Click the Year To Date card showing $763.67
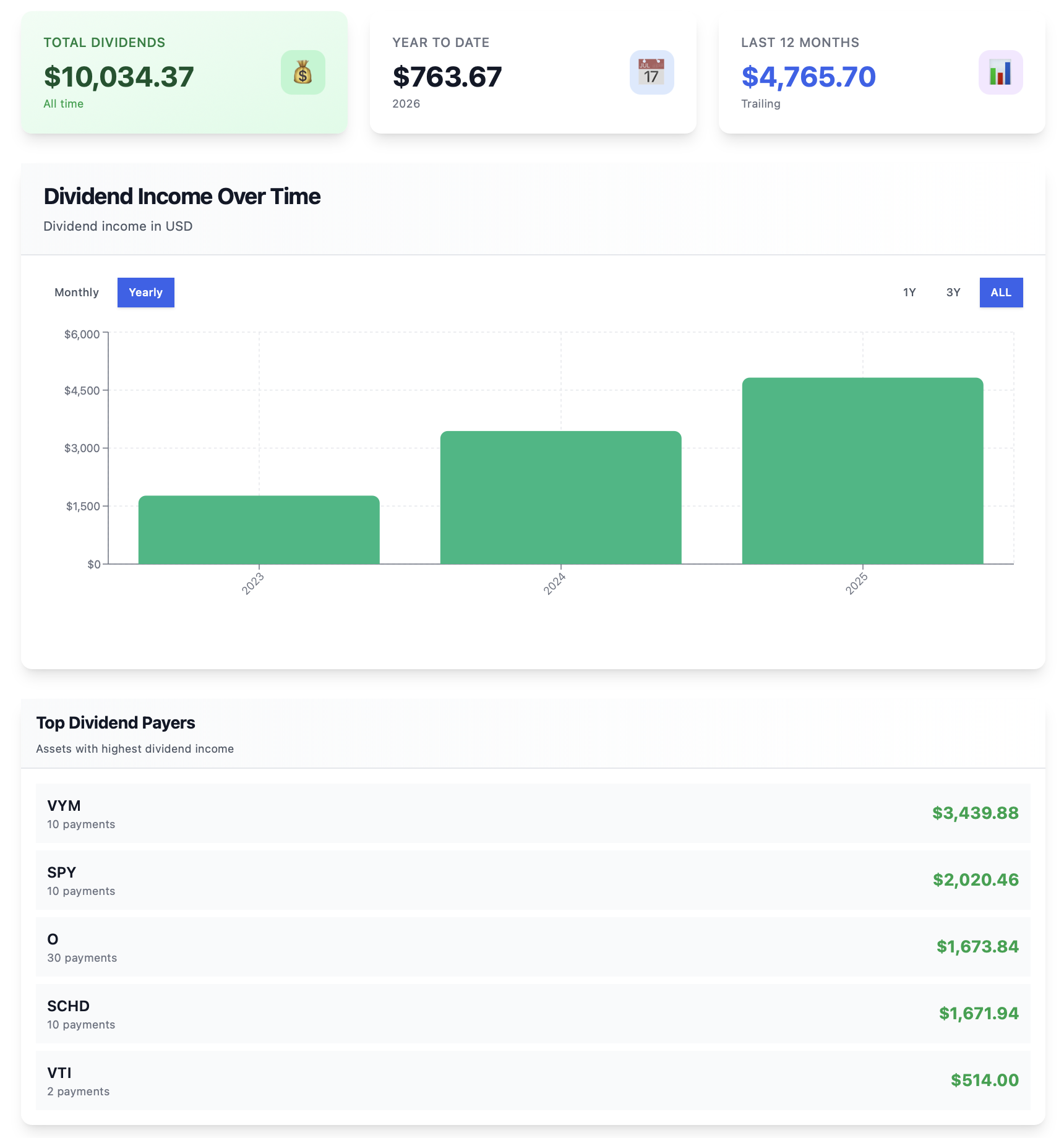1064x1138 pixels. click(x=533, y=72)
